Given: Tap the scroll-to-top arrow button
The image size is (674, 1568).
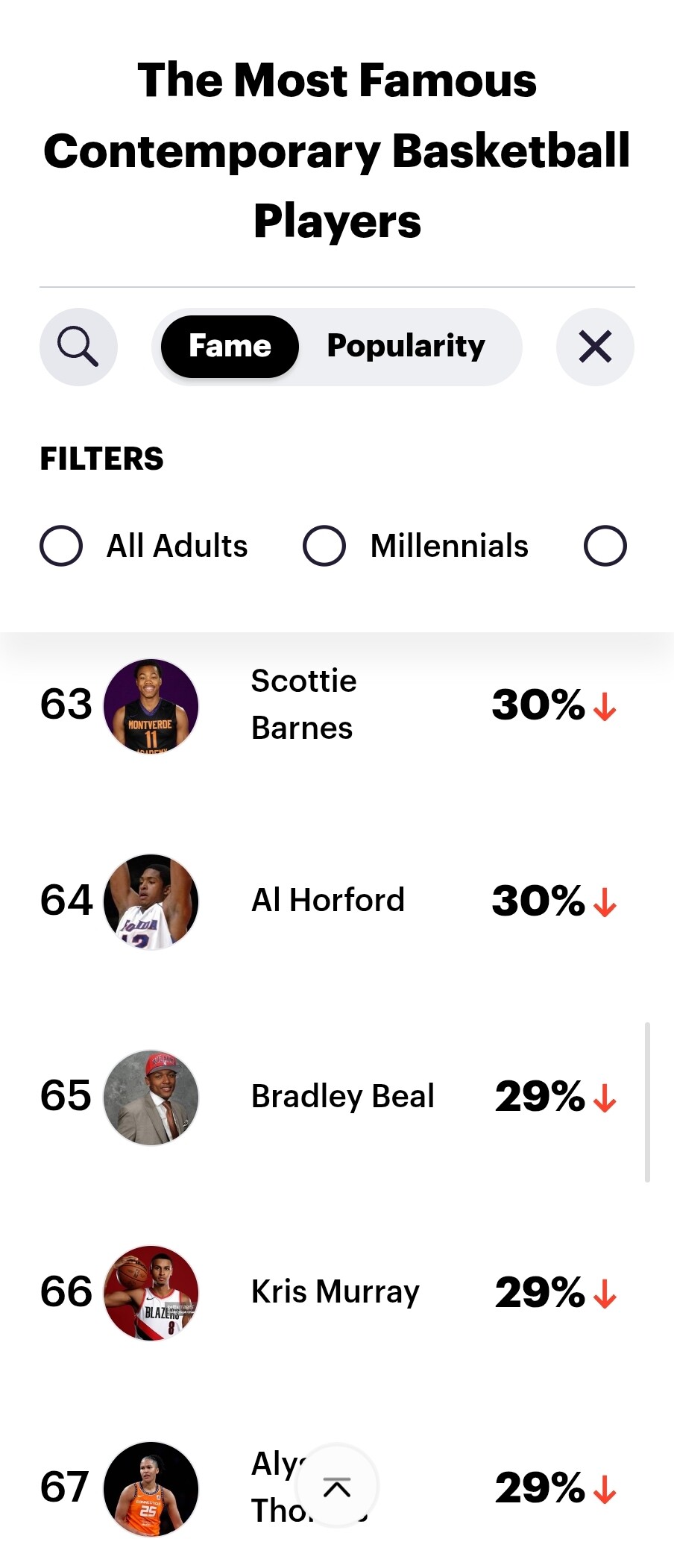Looking at the screenshot, I should 337,1488.
